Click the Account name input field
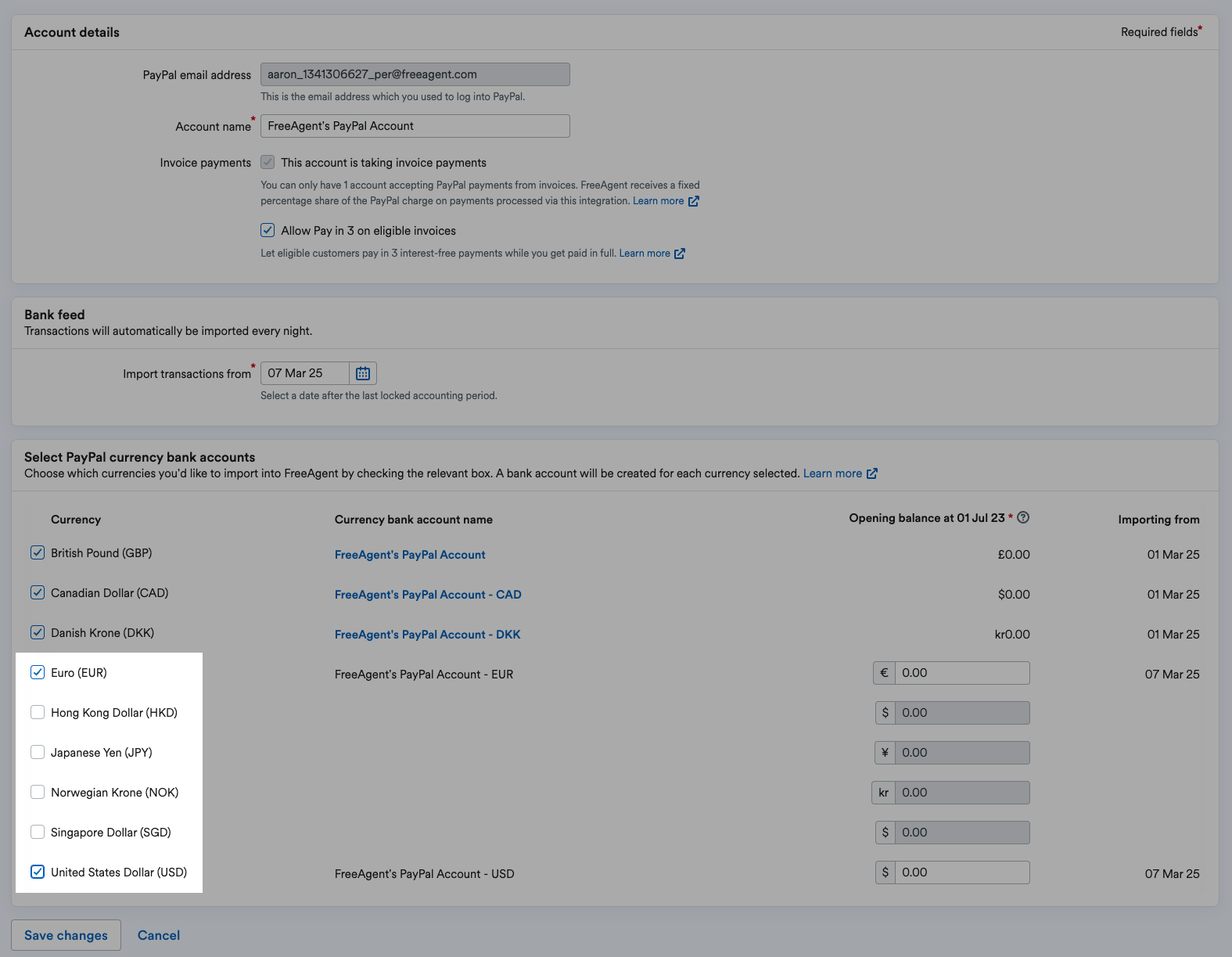The height and width of the screenshot is (957, 1232). 415,126
